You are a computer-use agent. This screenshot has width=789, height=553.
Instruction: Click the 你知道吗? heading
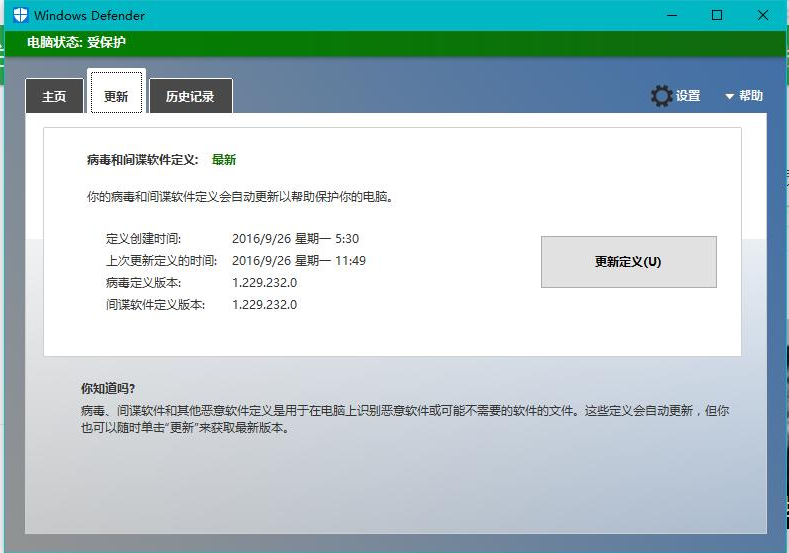point(107,388)
